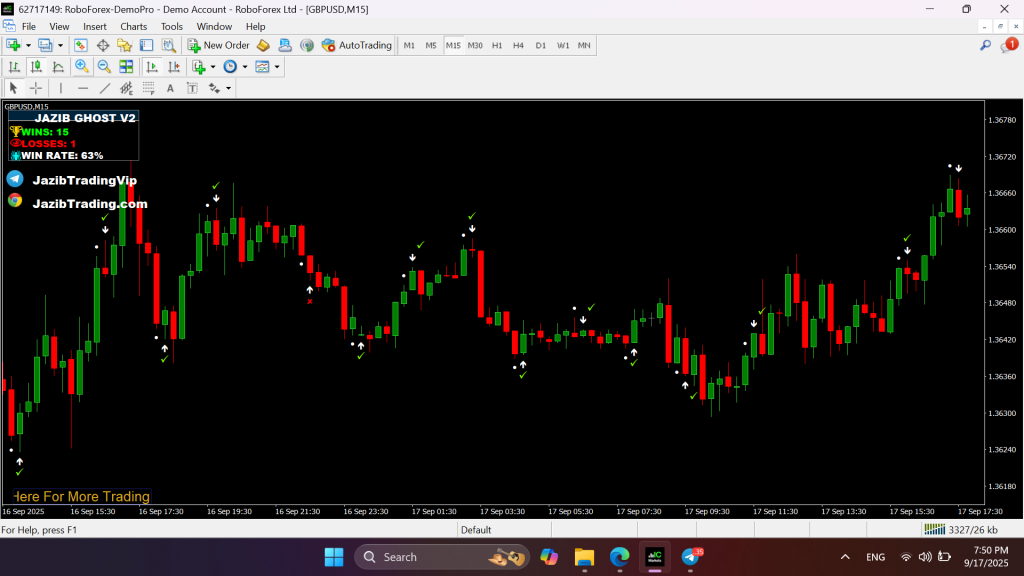Toggle AutoTrading on or off
1024x576 pixels.
pyautogui.click(x=357, y=45)
